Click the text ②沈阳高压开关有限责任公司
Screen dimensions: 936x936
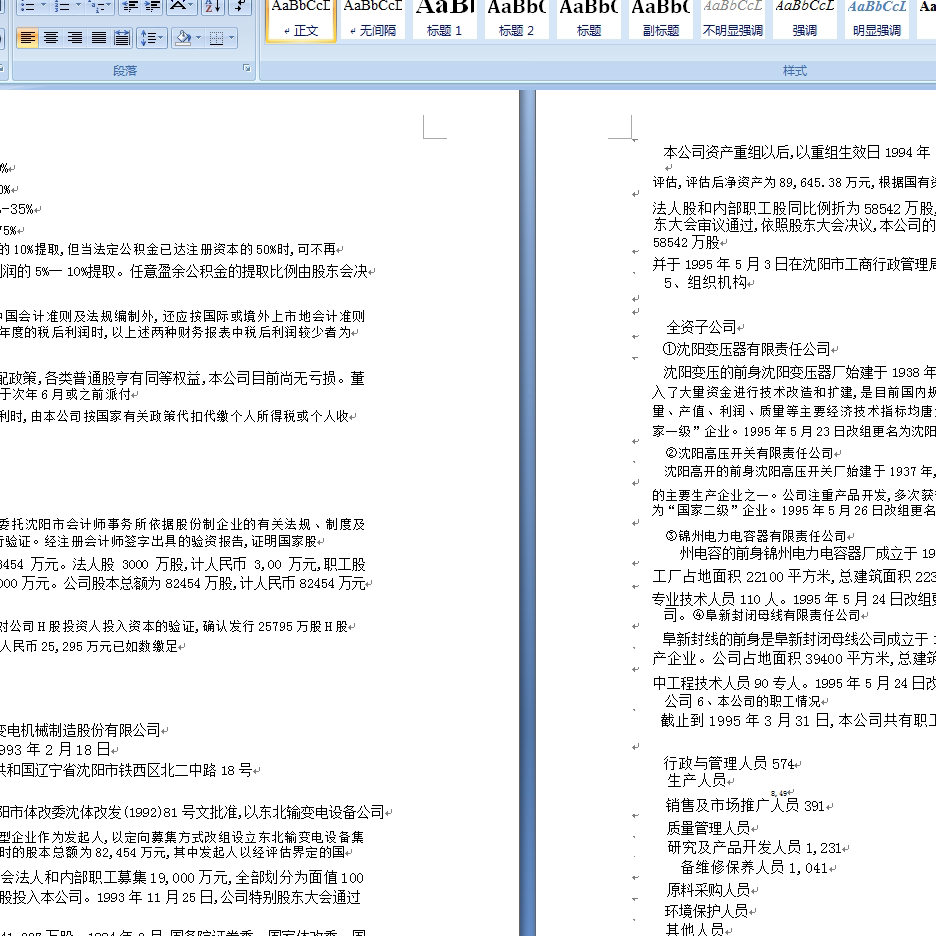click(749, 453)
